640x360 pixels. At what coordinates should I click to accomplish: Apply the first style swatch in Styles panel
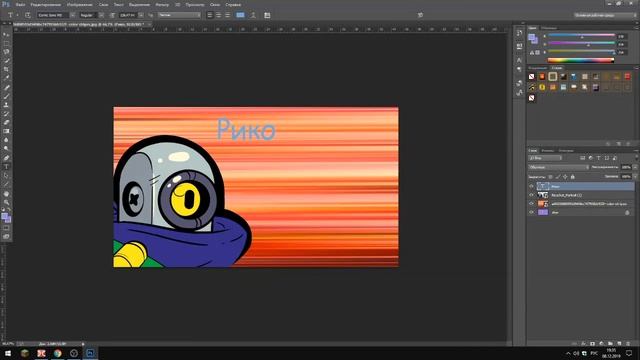point(531,77)
